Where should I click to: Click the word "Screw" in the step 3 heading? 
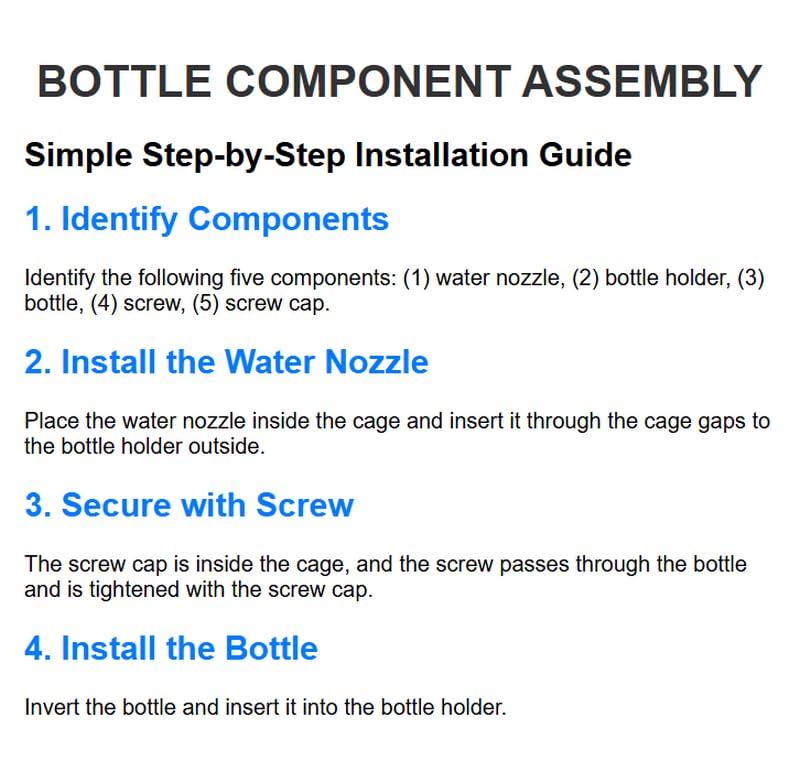click(308, 504)
